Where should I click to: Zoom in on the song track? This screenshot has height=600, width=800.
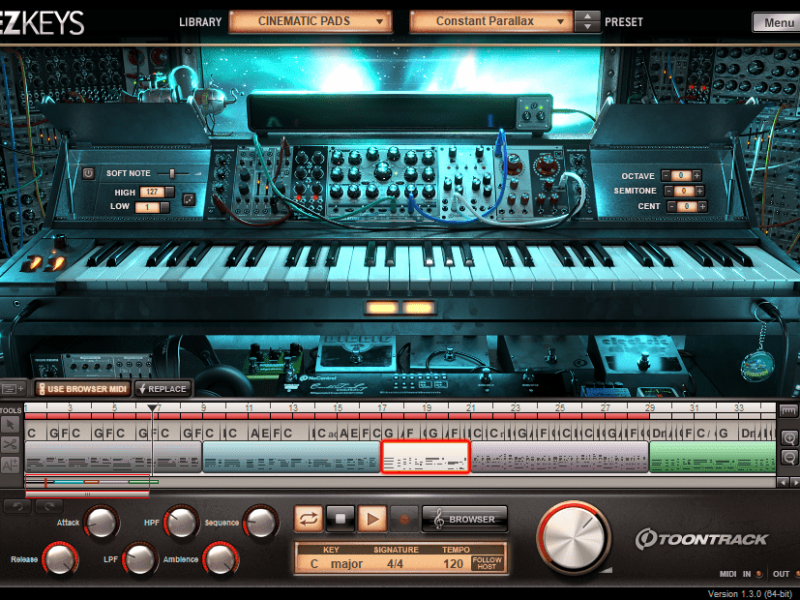coord(789,438)
